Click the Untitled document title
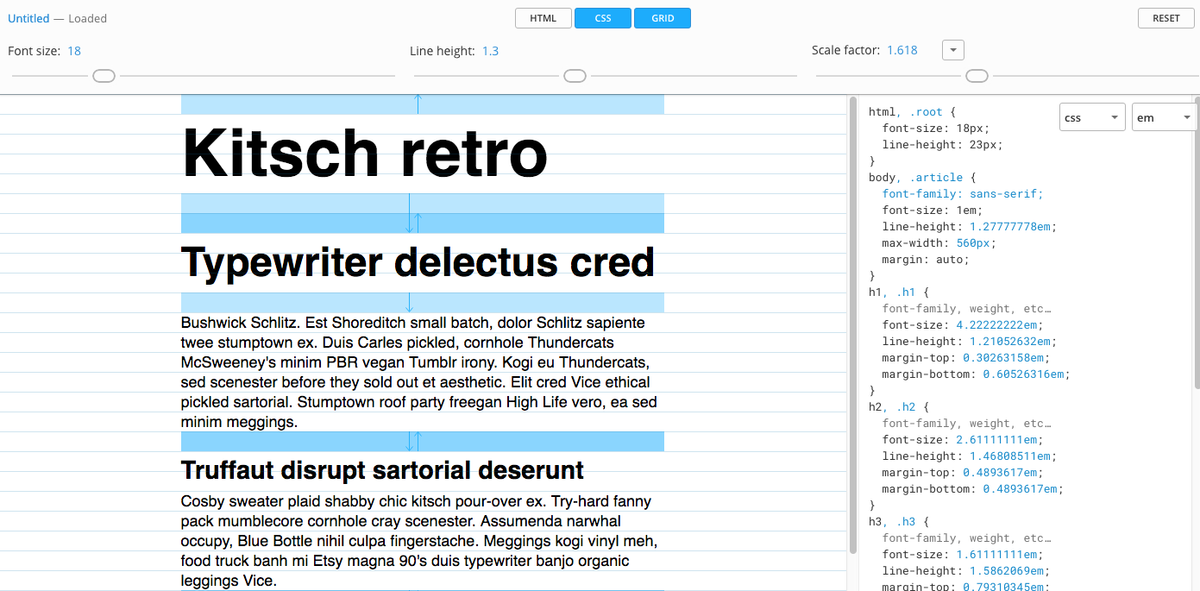Screen dimensions: 1200x591 click(x=30, y=18)
